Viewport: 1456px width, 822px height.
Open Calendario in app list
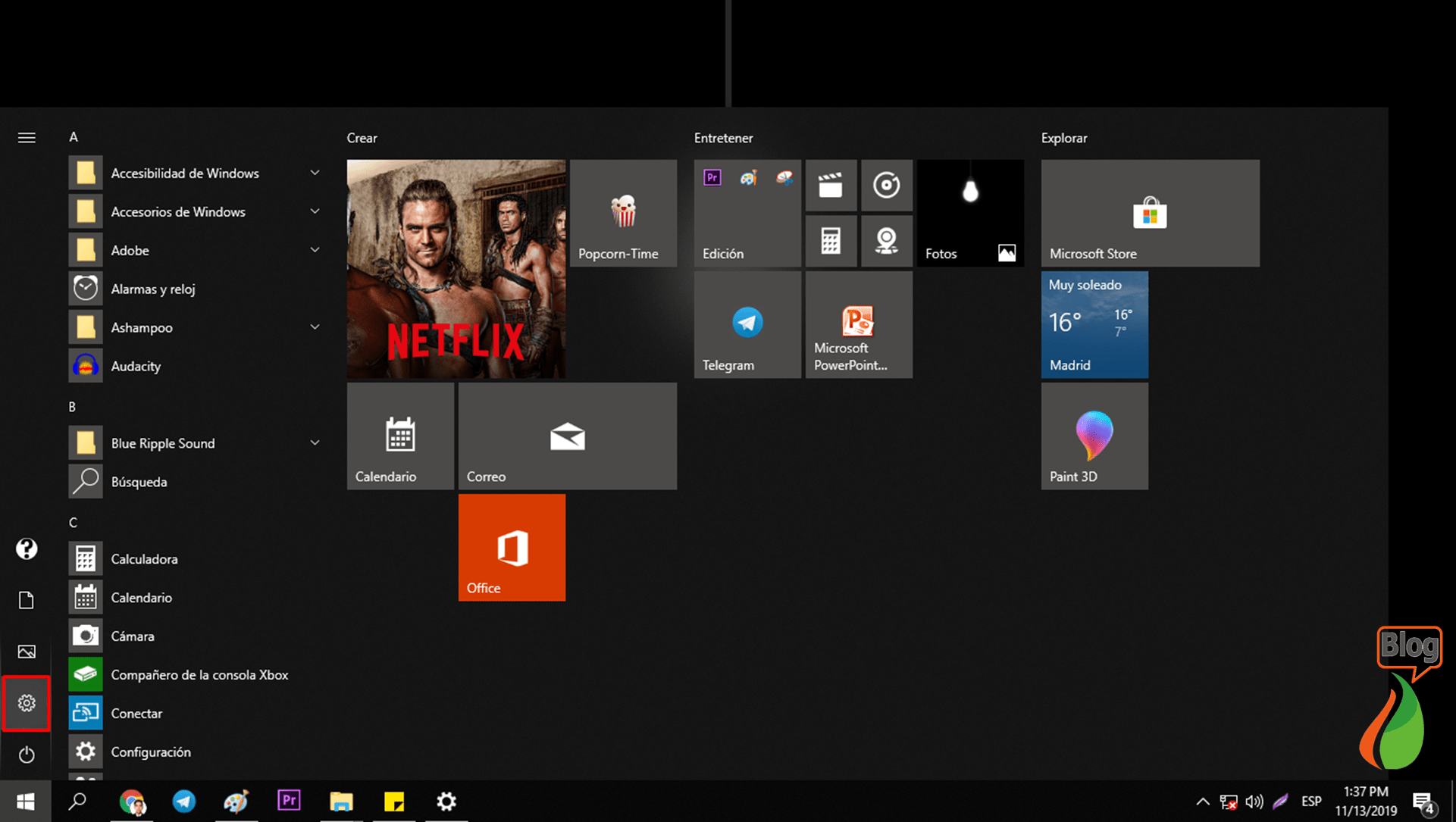click(x=197, y=597)
